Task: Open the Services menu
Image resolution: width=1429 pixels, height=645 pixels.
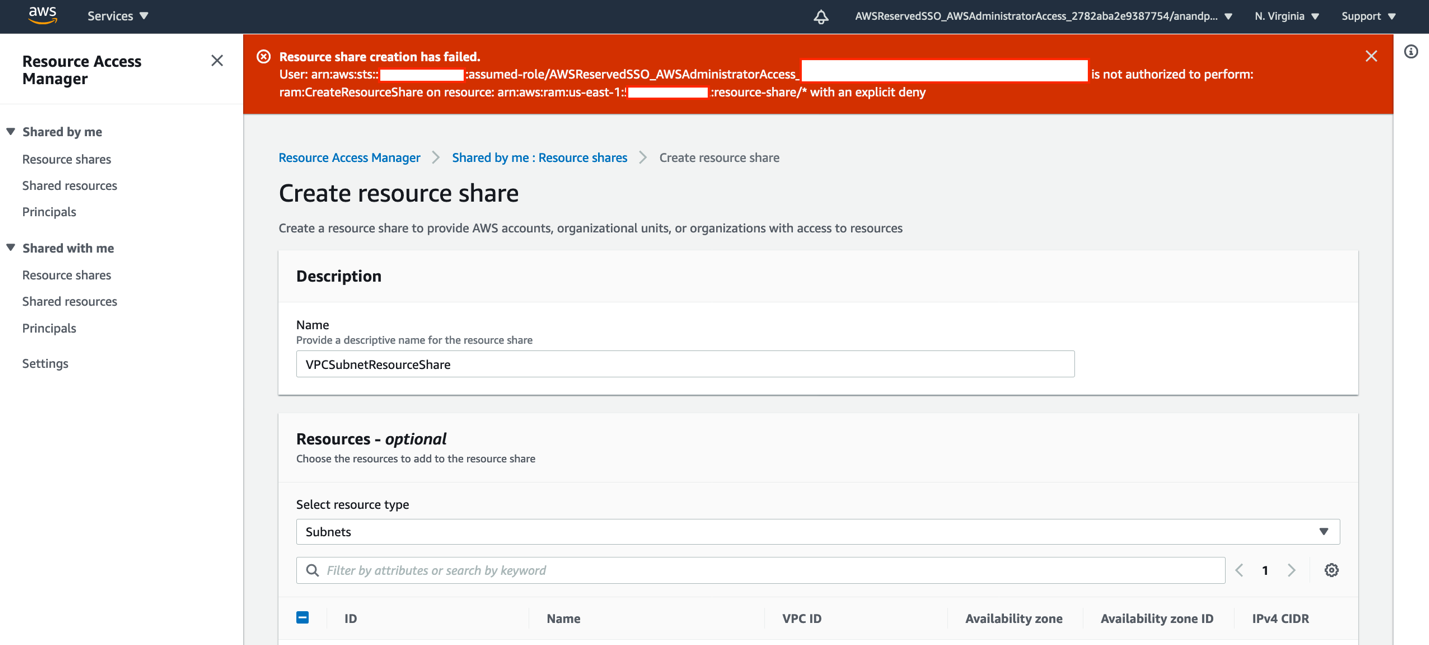Action: pyautogui.click(x=117, y=16)
